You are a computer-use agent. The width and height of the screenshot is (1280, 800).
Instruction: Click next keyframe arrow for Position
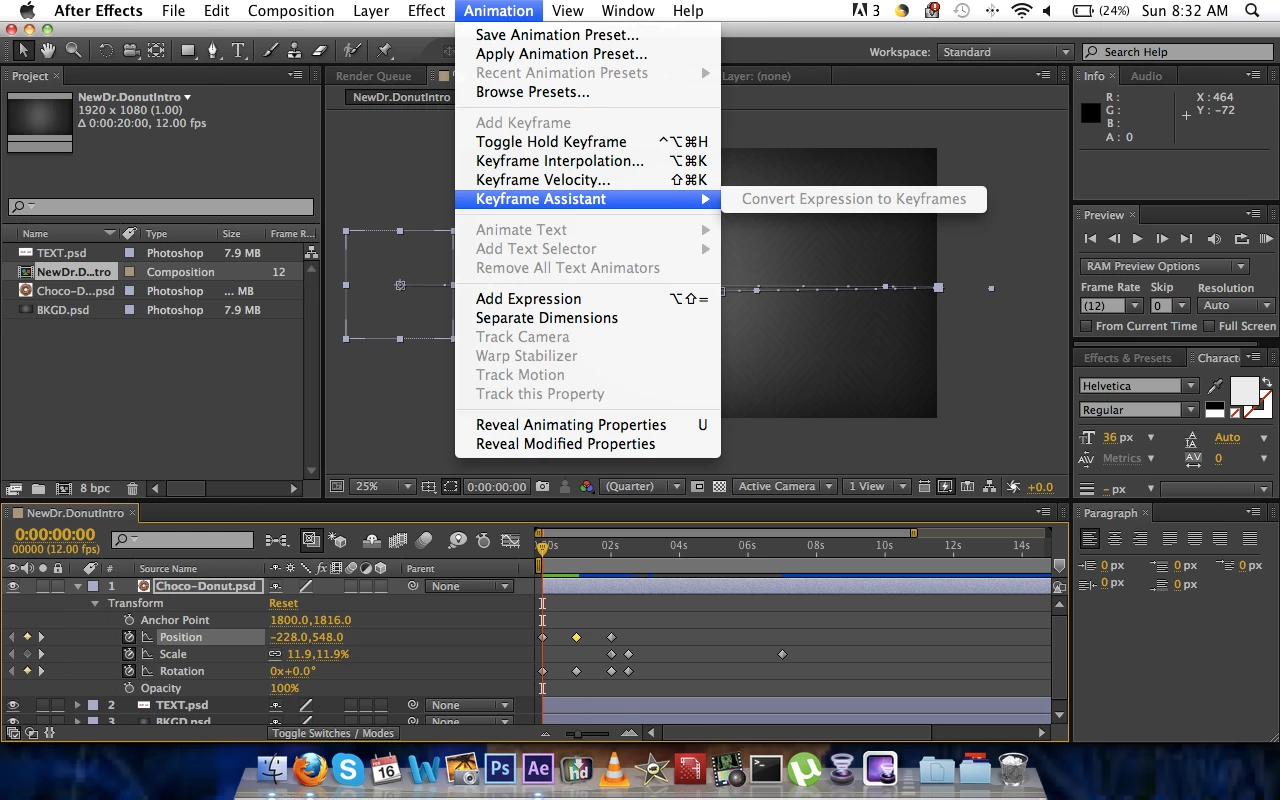[41, 637]
